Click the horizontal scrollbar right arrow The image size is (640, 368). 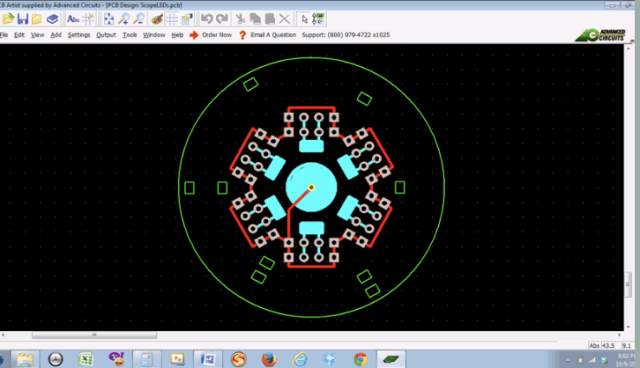(x=619, y=335)
